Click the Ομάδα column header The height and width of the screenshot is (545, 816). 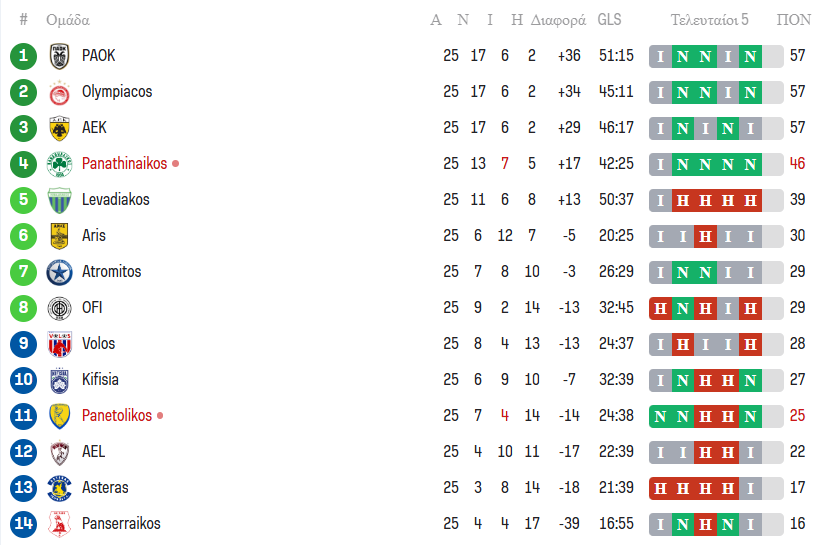(x=68, y=20)
